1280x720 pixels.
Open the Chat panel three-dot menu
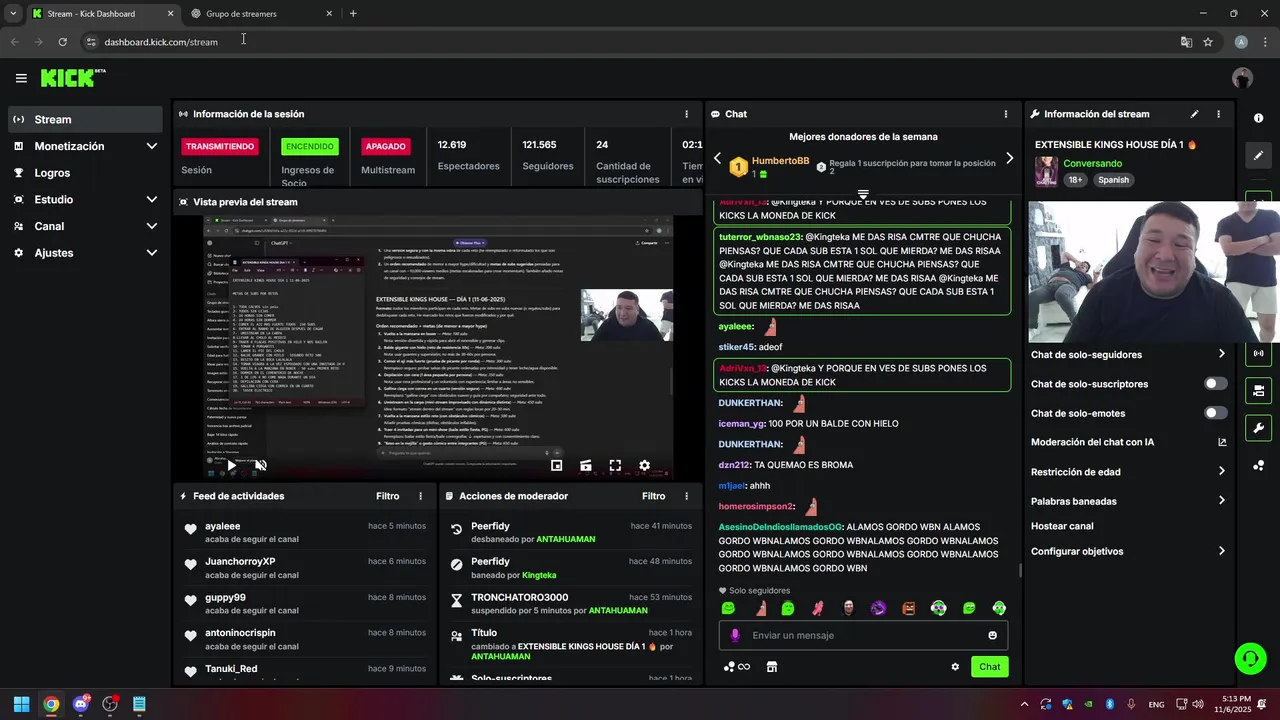(1005, 114)
